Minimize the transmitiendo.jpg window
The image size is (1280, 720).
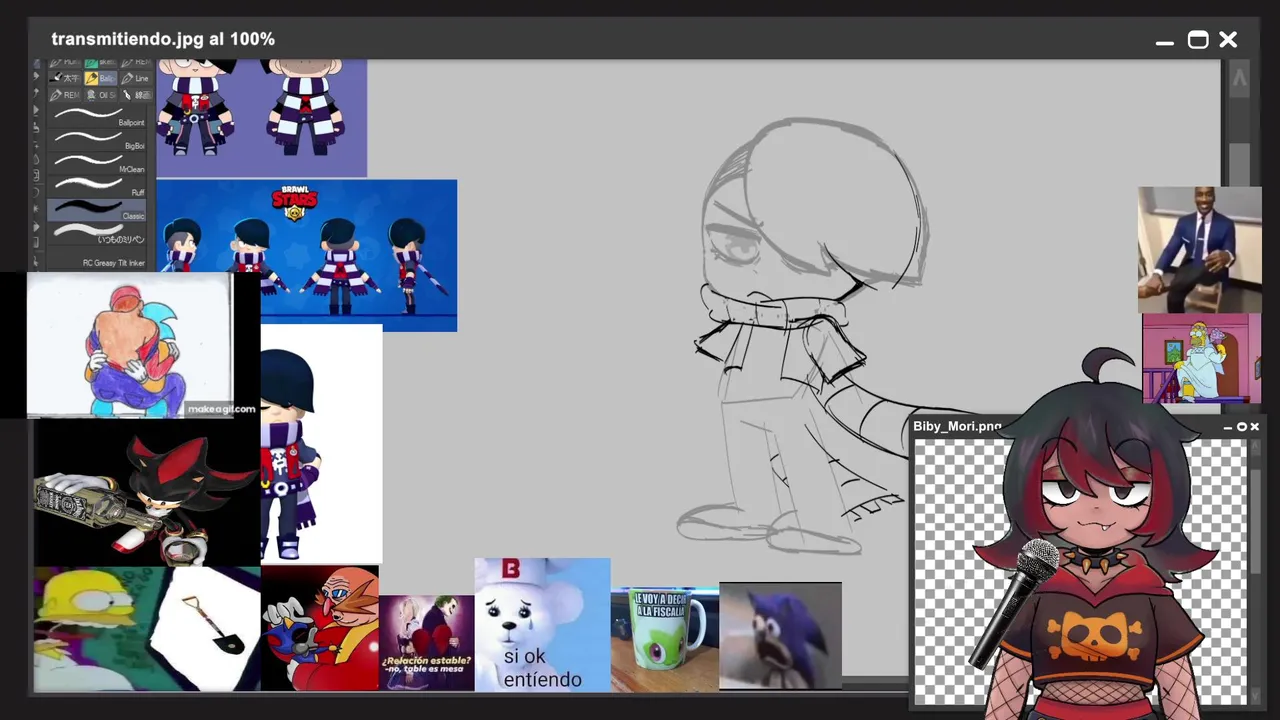pyautogui.click(x=1164, y=41)
